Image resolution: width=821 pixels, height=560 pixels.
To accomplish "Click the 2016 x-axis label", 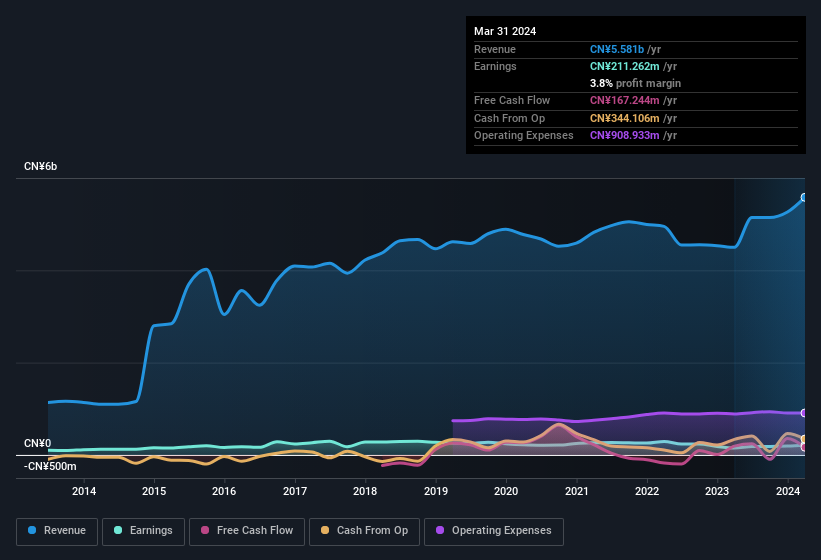I will click(224, 491).
